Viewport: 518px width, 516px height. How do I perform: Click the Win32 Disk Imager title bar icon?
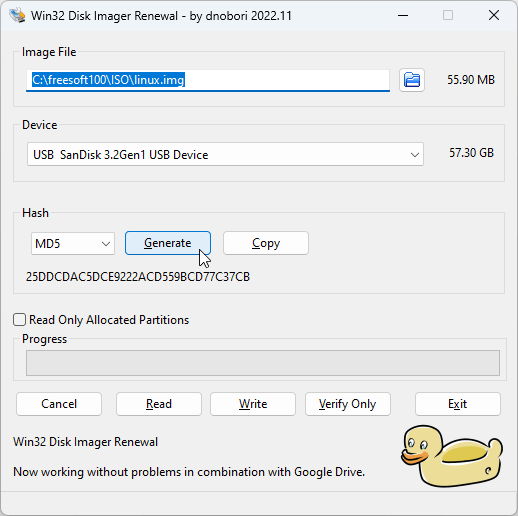(x=17, y=16)
